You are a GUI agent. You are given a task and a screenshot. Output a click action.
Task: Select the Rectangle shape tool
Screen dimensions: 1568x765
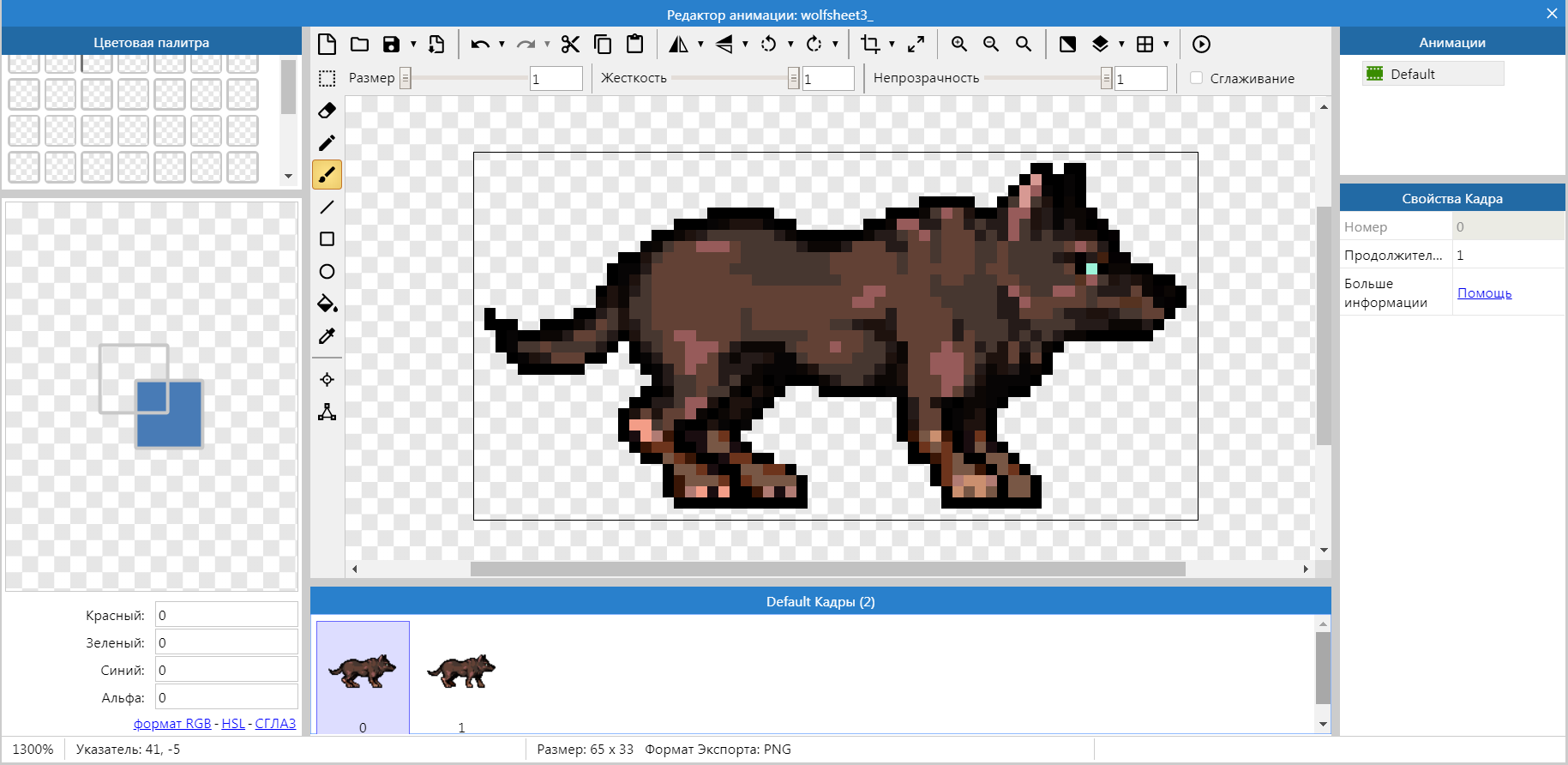coord(327,239)
